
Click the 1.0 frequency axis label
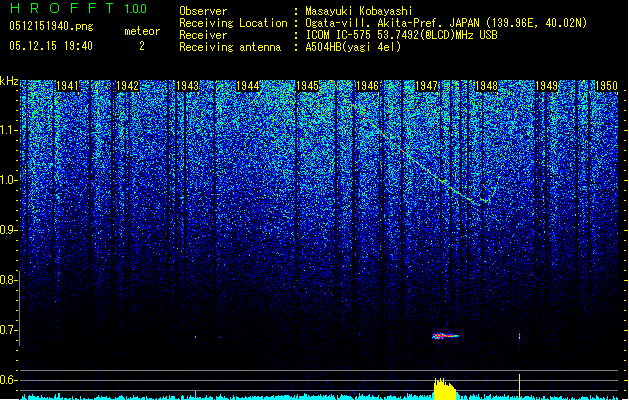[x=8, y=180]
